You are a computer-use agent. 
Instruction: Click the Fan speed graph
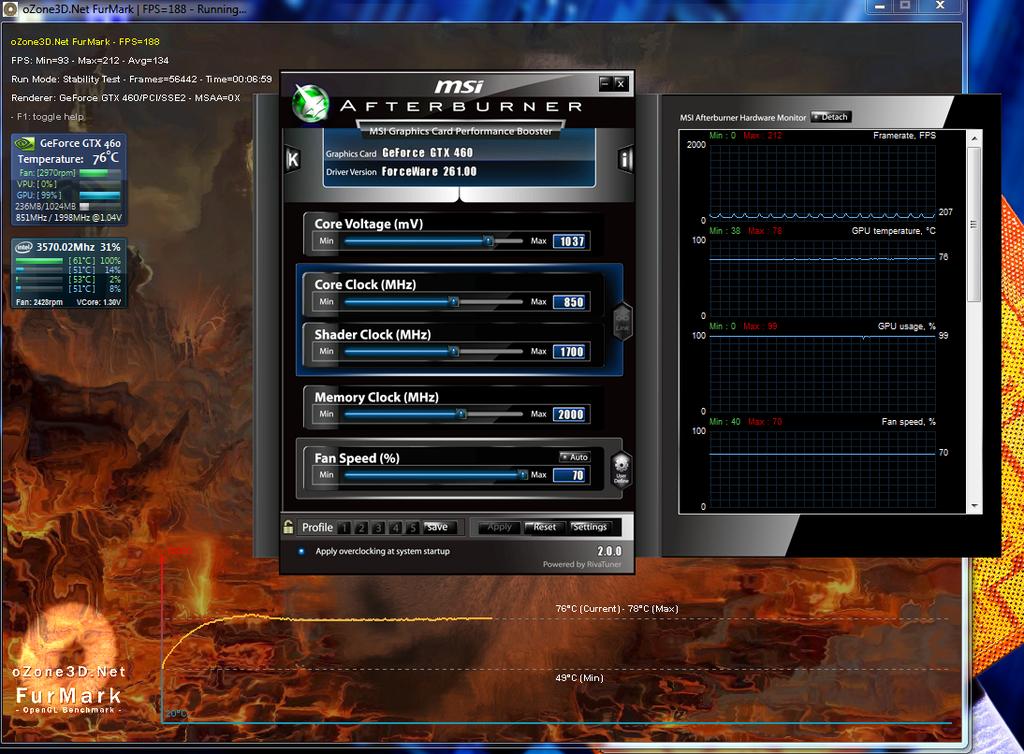822,469
